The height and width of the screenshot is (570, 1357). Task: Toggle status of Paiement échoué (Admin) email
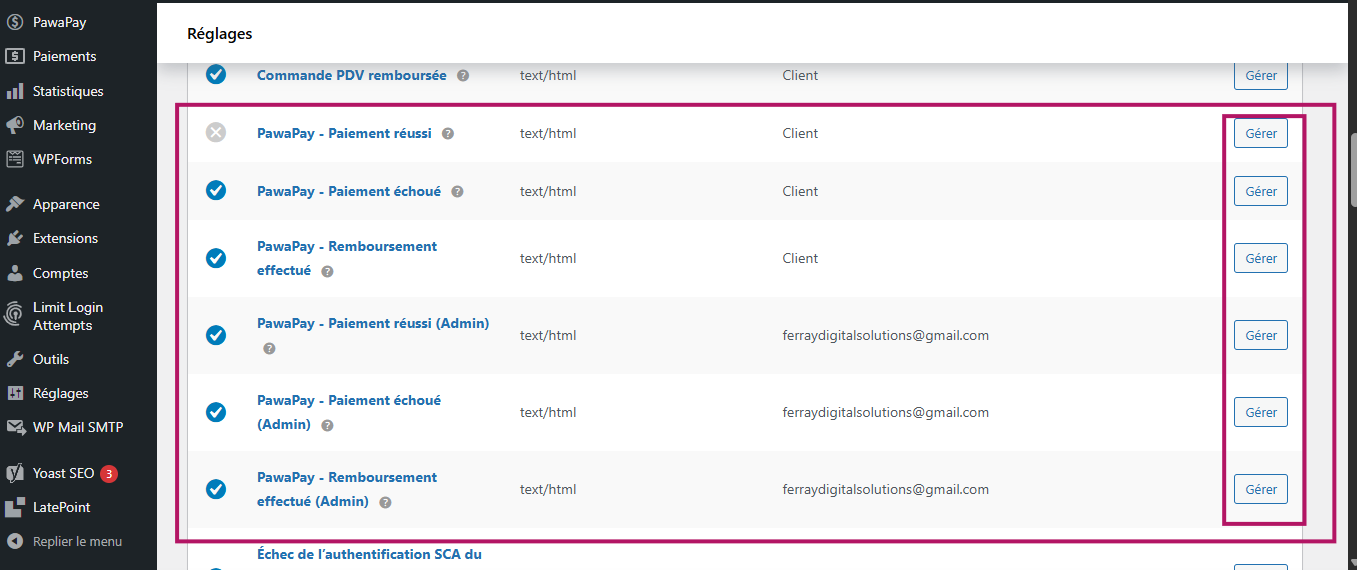[x=216, y=412]
